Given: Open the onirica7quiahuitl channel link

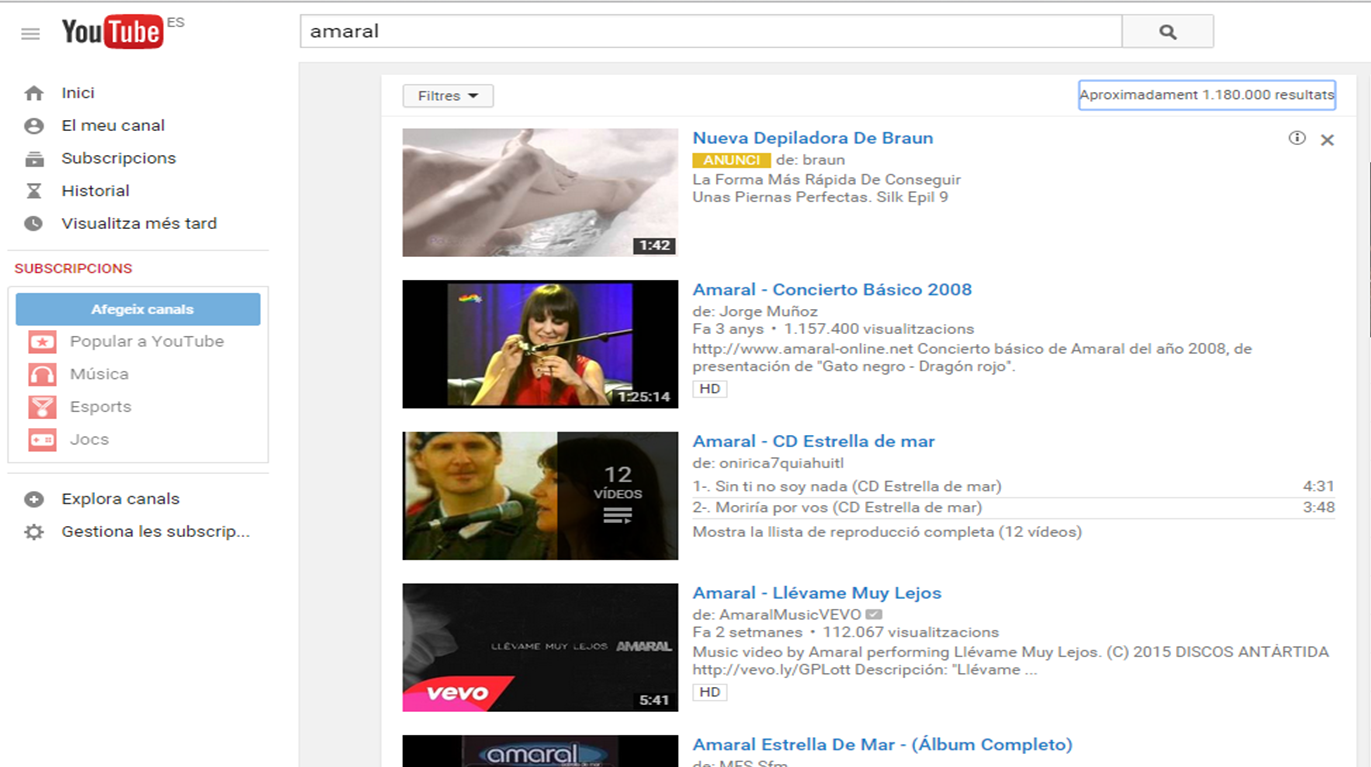Looking at the screenshot, I should (782, 463).
